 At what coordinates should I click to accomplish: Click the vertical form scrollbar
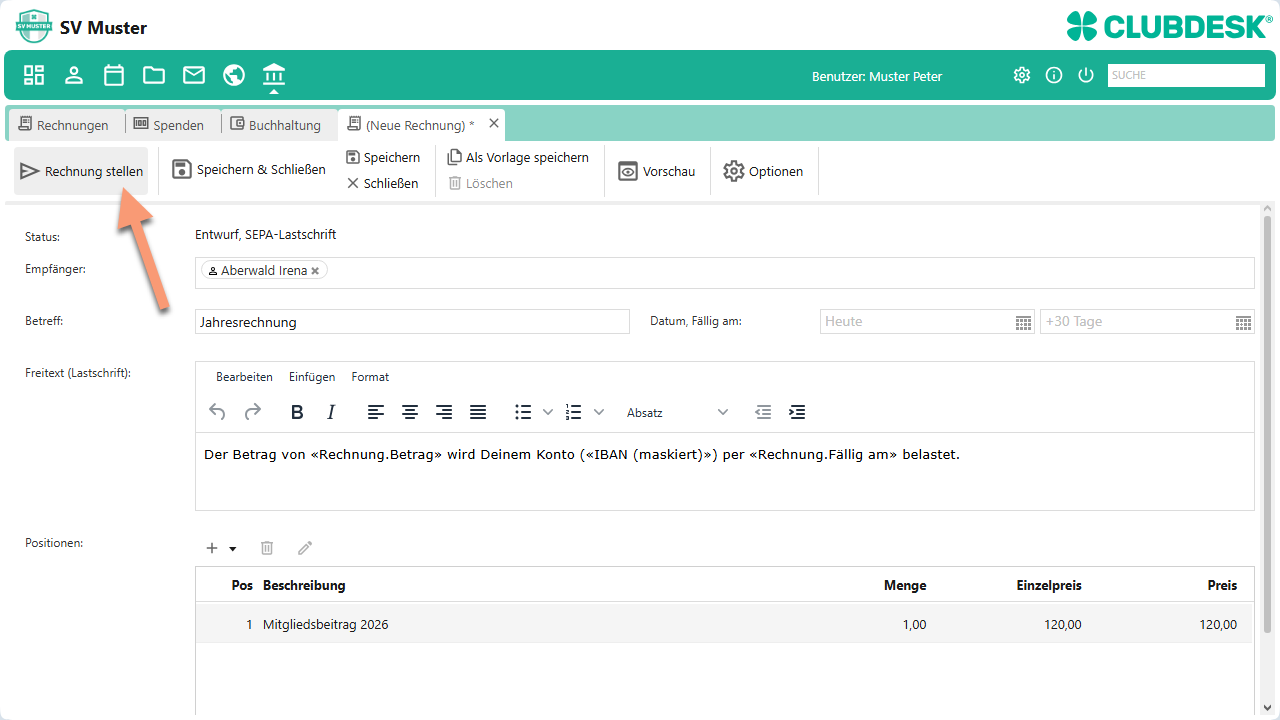(1268, 425)
